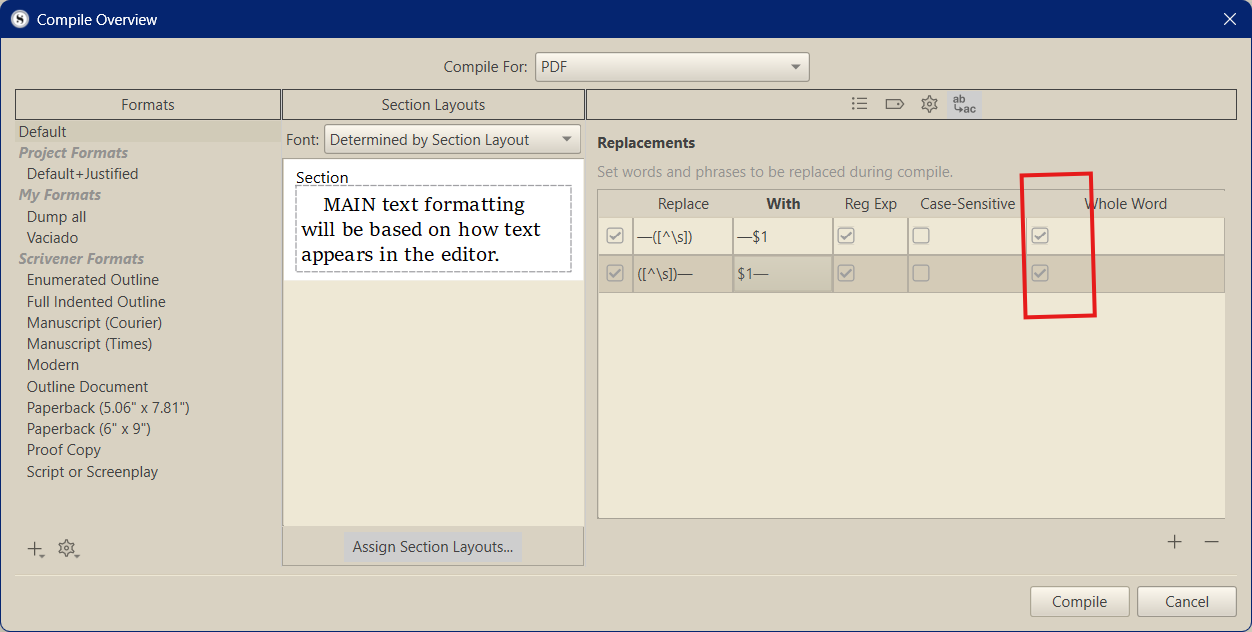
Task: Open the Compile For PDF dropdown
Action: [672, 67]
